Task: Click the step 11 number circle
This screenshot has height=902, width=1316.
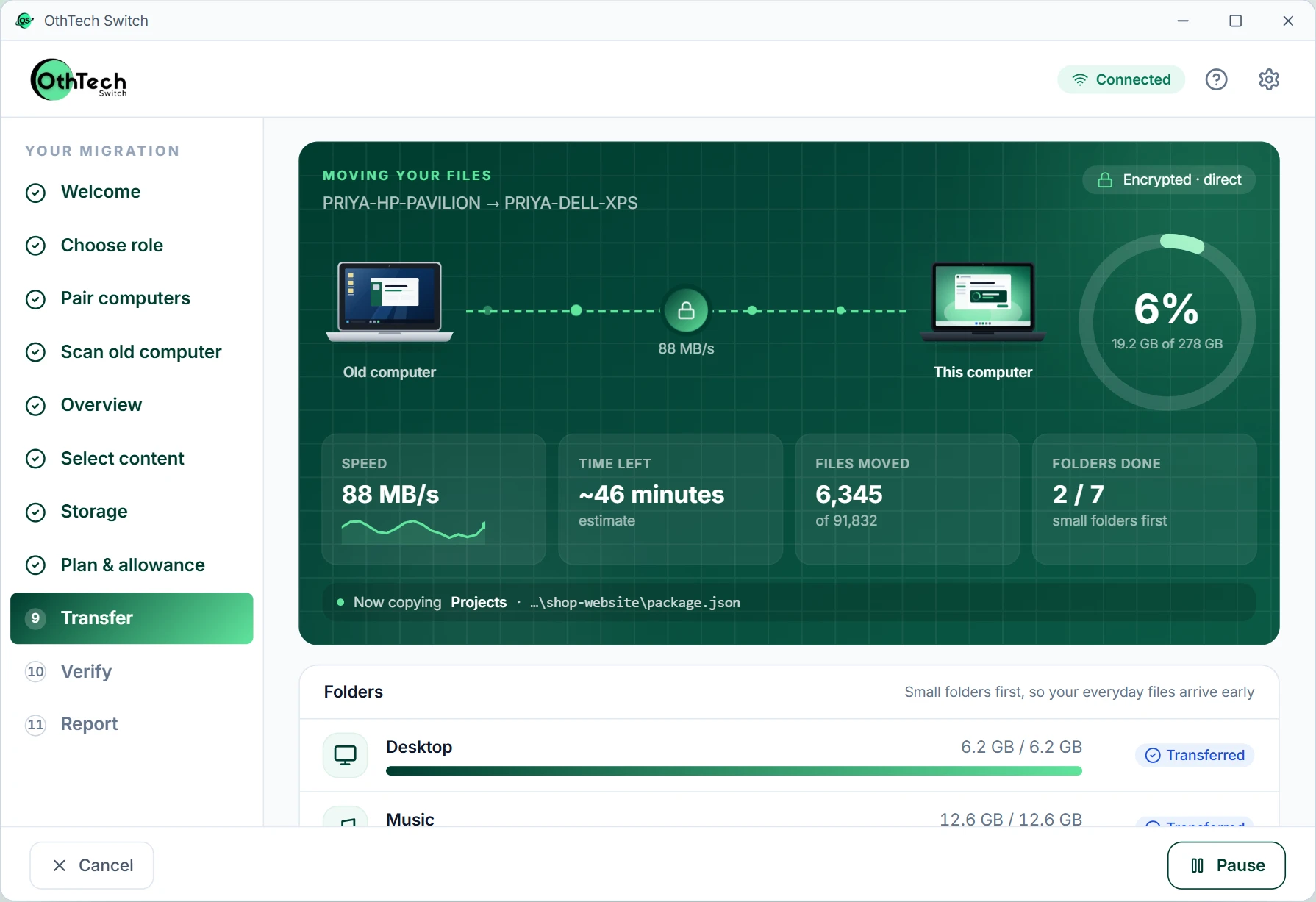Action: (35, 725)
